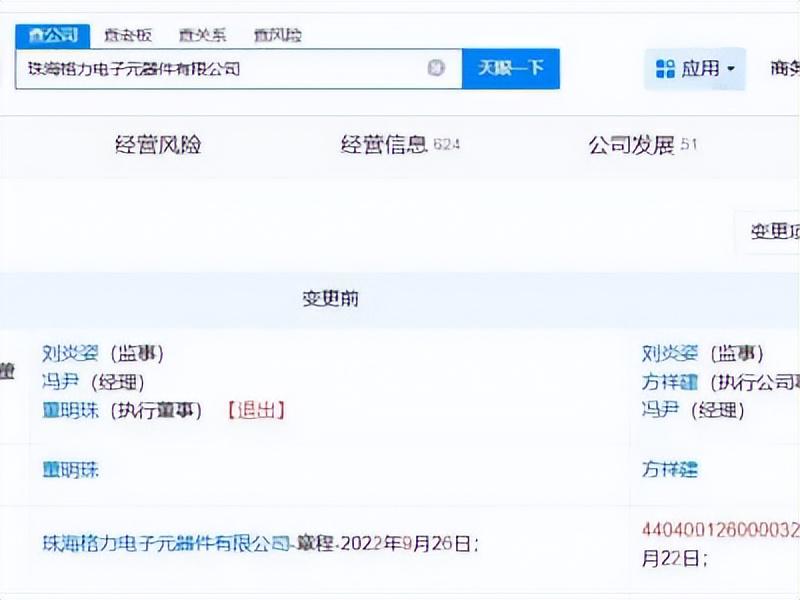Select the 查风险 search tab
The image size is (800, 600).
coord(277,35)
